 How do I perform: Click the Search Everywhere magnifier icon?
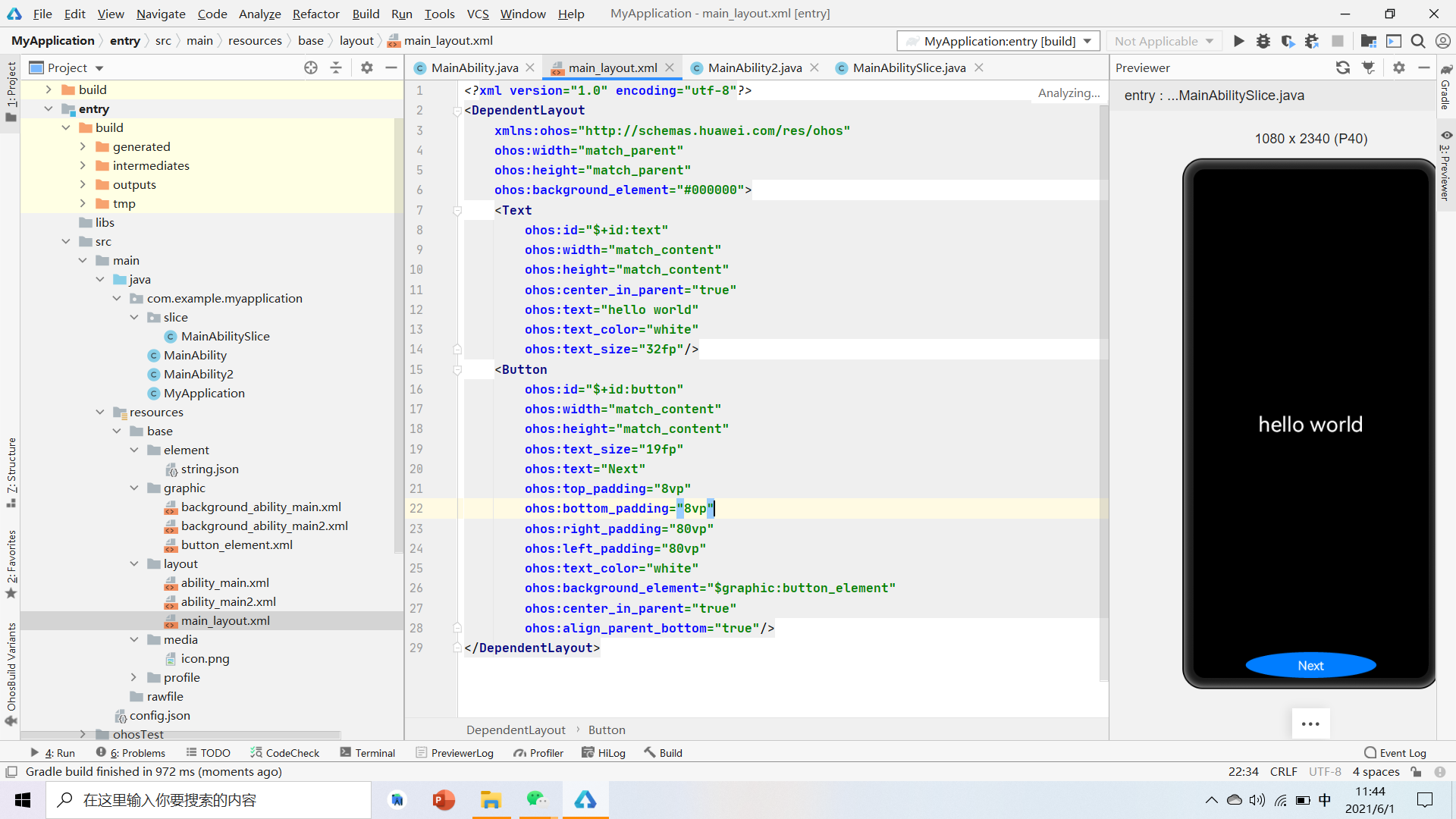pos(1418,41)
